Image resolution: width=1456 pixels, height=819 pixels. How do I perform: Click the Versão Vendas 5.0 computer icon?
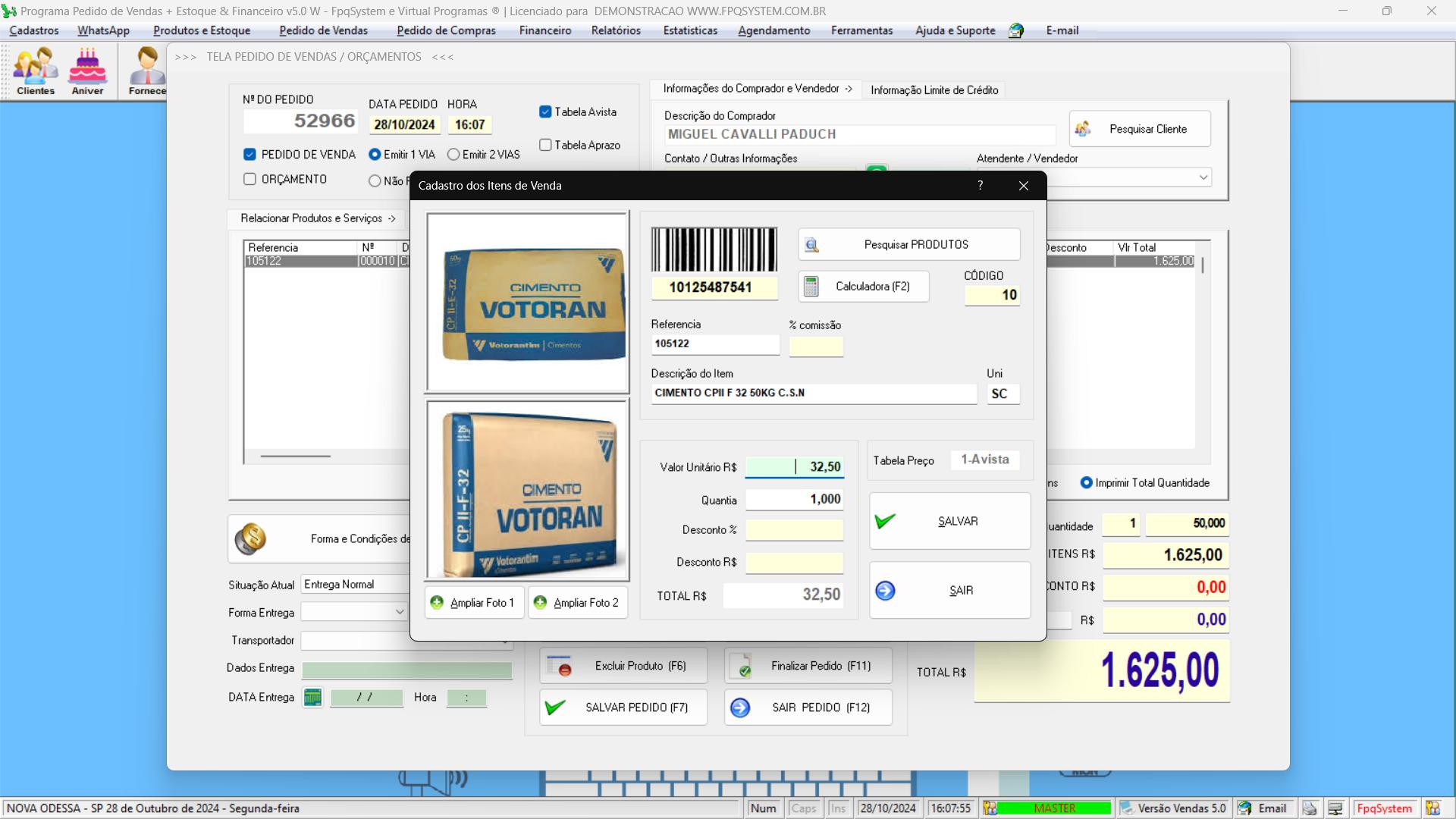click(1127, 808)
